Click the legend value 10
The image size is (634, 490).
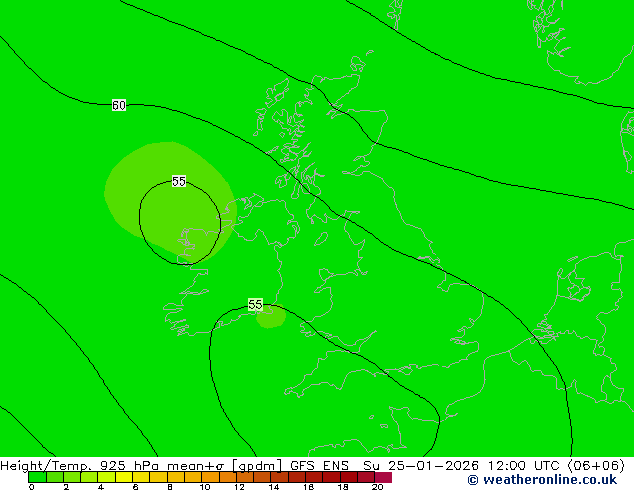205,487
